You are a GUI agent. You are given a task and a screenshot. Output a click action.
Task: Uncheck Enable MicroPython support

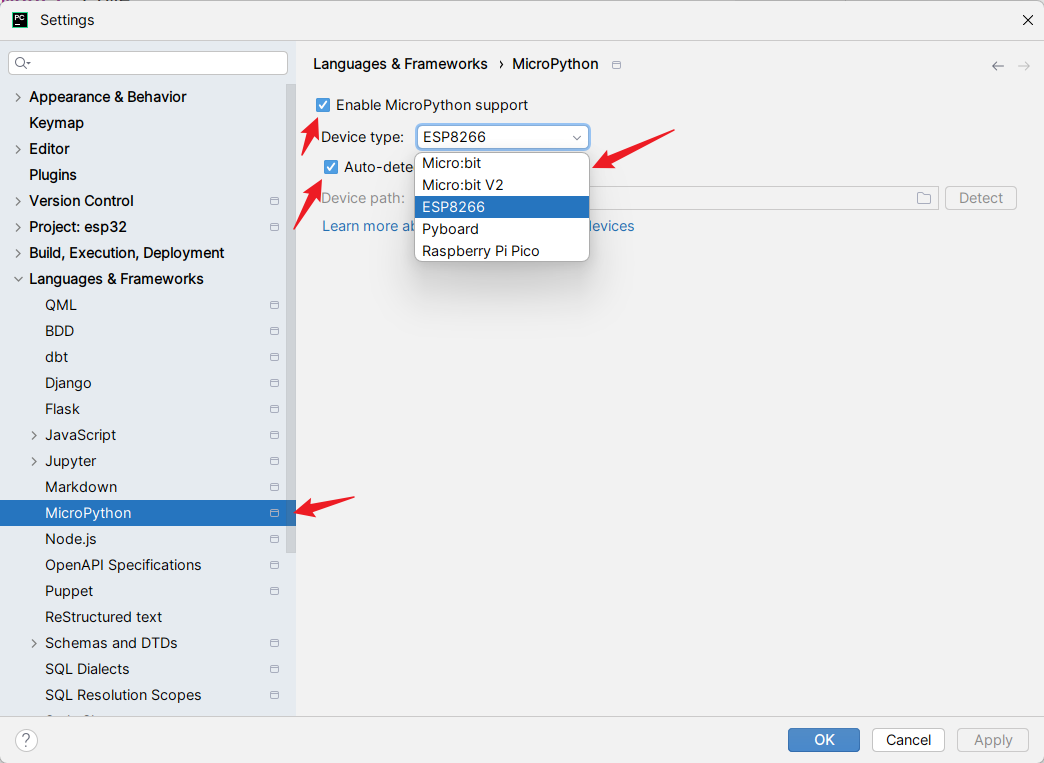point(323,105)
